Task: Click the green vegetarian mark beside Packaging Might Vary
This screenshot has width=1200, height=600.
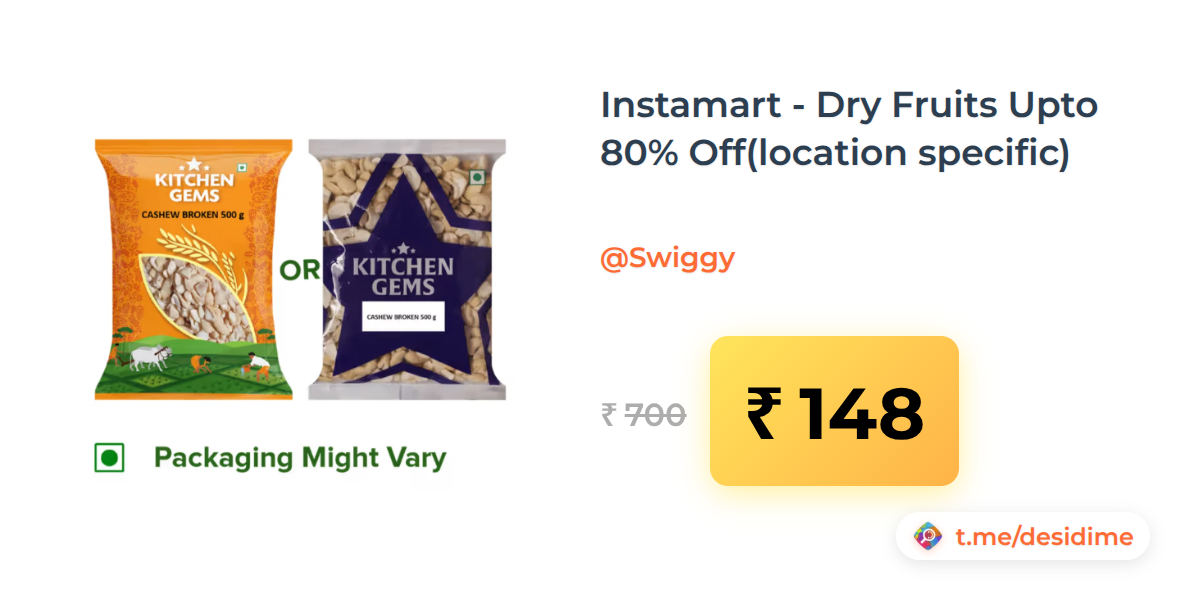Action: coord(109,459)
